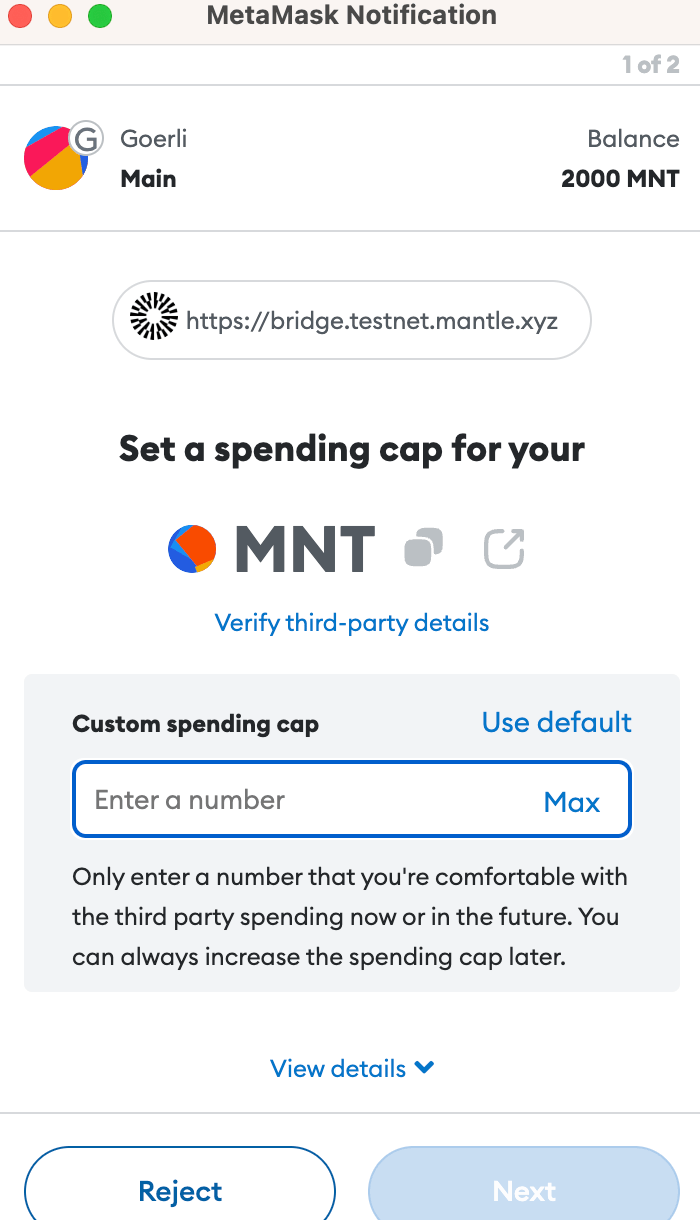Click the 1 of 2 request counter
The width and height of the screenshot is (700, 1220).
pyautogui.click(x=650, y=65)
